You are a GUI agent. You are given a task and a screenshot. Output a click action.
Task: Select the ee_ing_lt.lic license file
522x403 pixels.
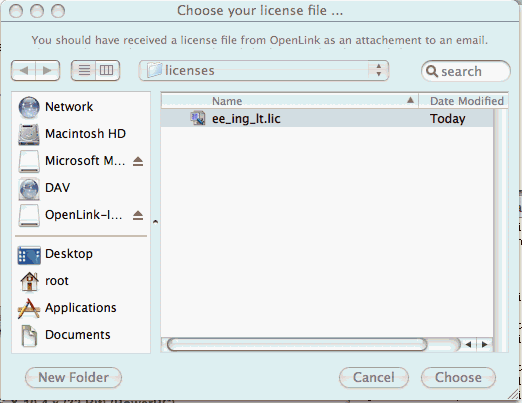(327, 119)
